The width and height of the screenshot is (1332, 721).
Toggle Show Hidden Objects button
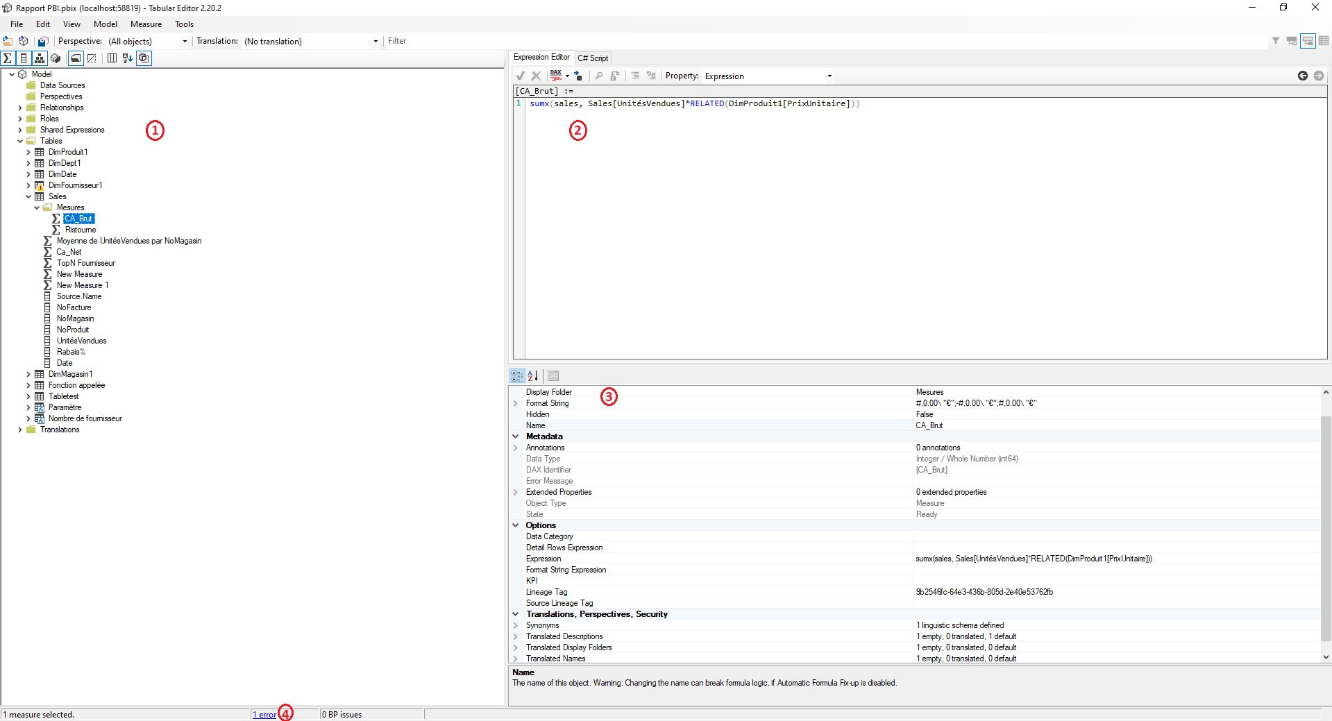point(91,58)
